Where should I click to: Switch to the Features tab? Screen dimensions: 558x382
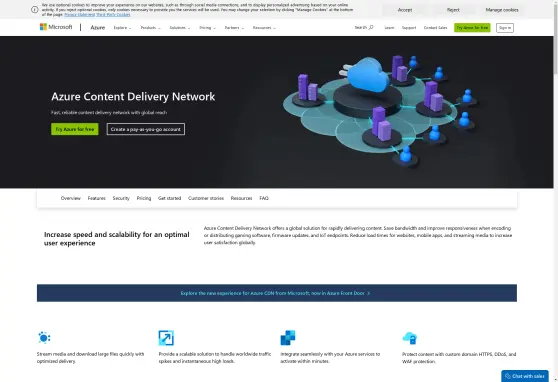tap(96, 198)
